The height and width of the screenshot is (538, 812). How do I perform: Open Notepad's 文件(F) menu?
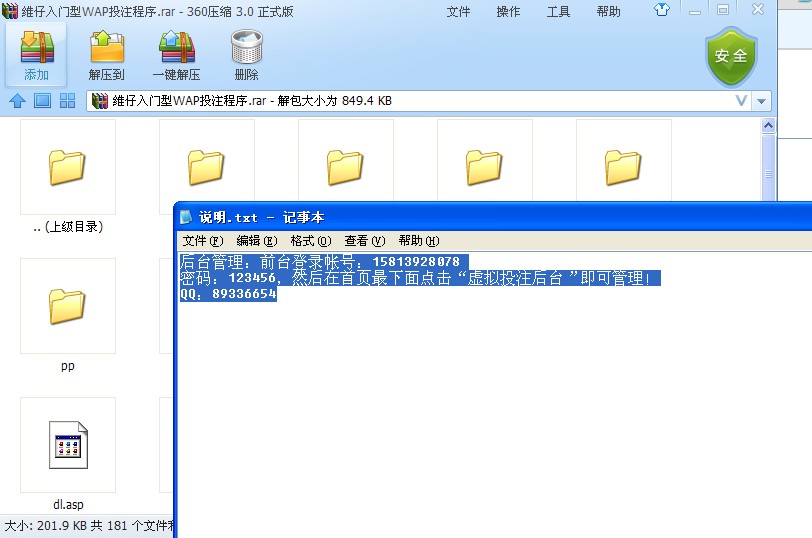pyautogui.click(x=203, y=241)
